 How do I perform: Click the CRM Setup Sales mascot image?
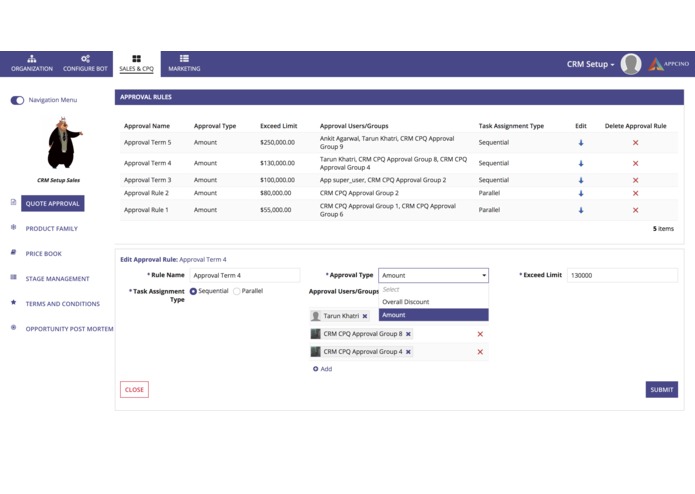63,143
